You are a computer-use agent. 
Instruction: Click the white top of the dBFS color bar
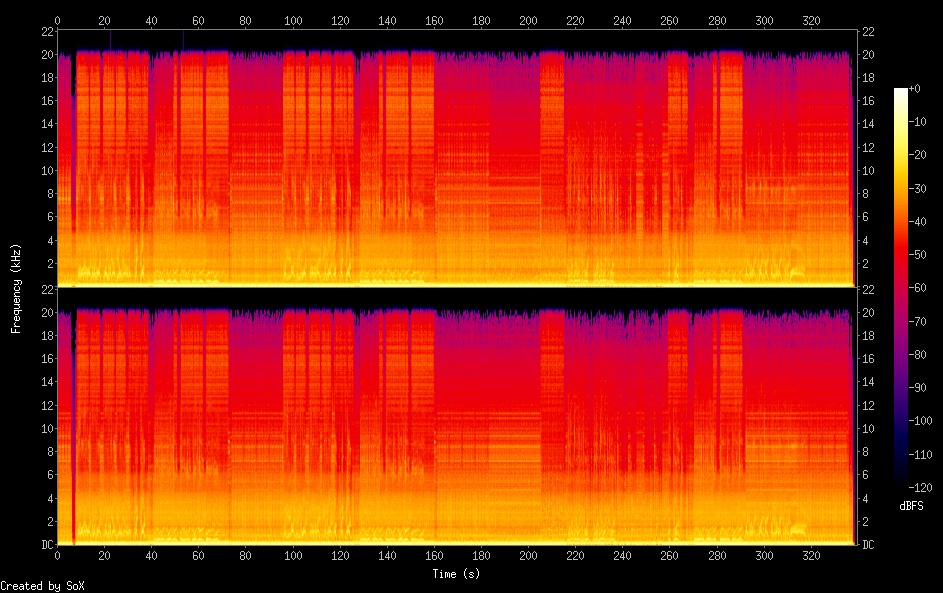tap(901, 91)
